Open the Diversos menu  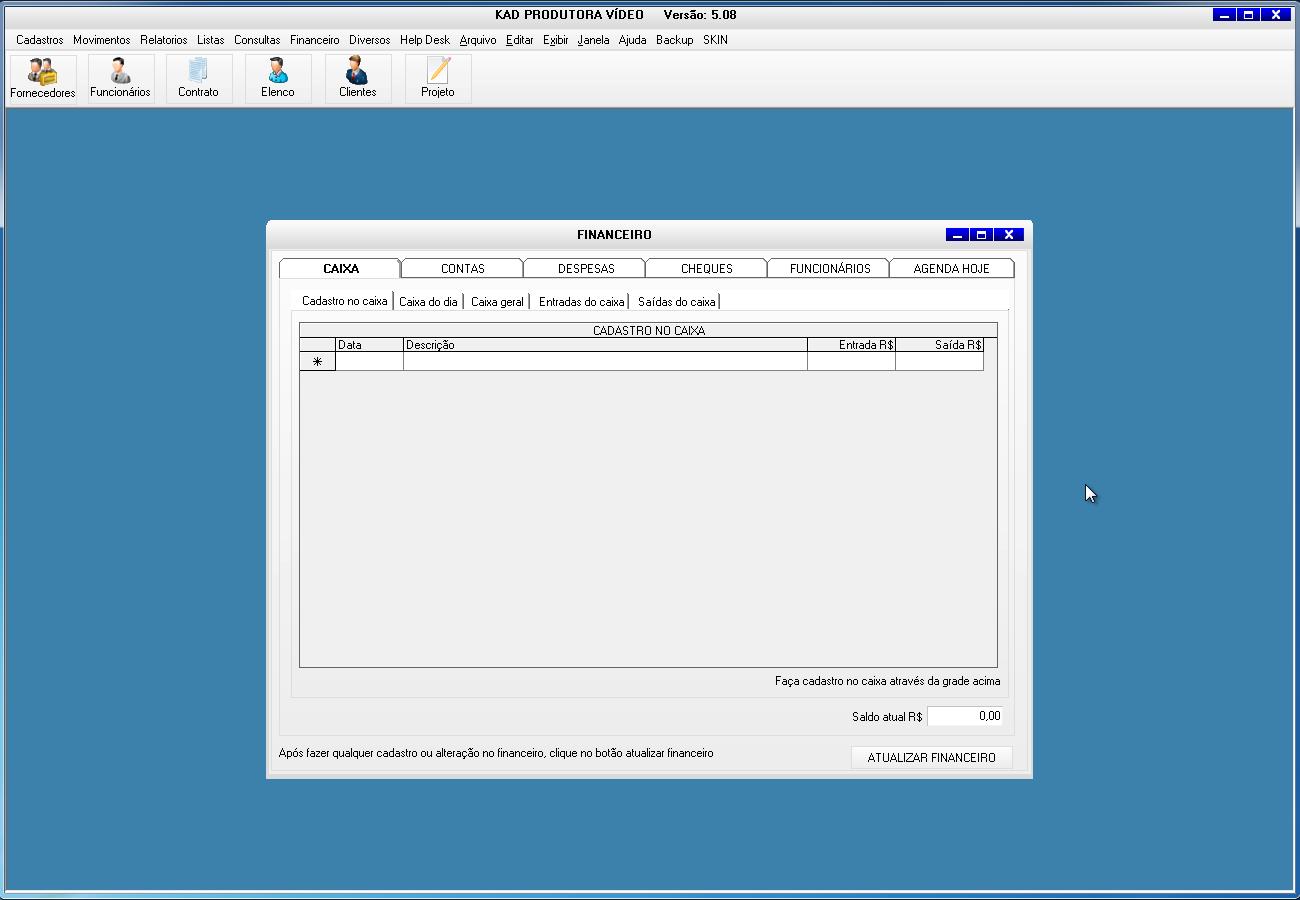pyautogui.click(x=370, y=40)
